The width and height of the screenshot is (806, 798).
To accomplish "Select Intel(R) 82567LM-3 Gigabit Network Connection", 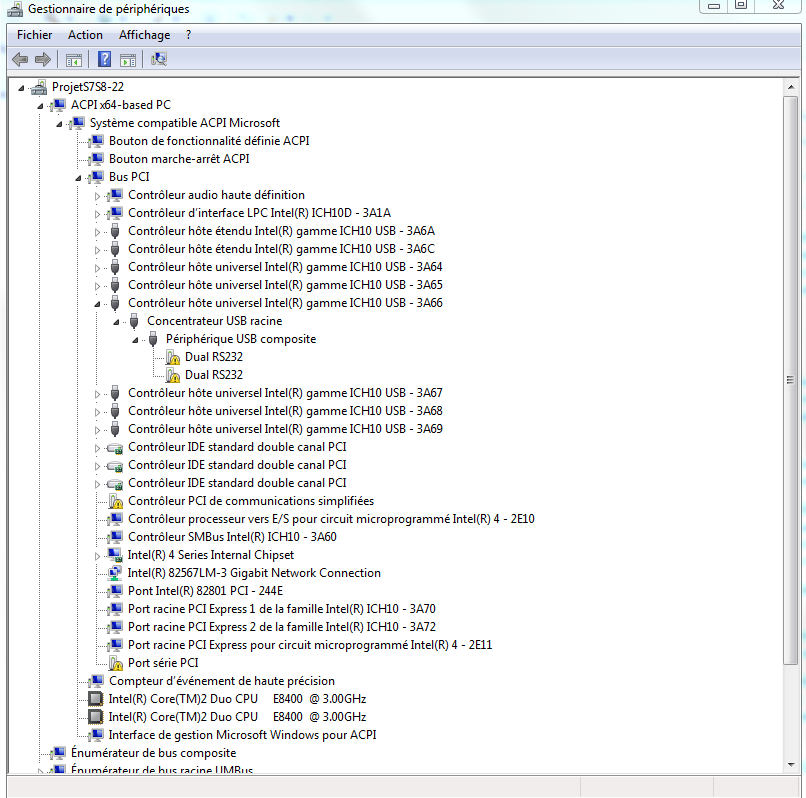I will 254,572.
